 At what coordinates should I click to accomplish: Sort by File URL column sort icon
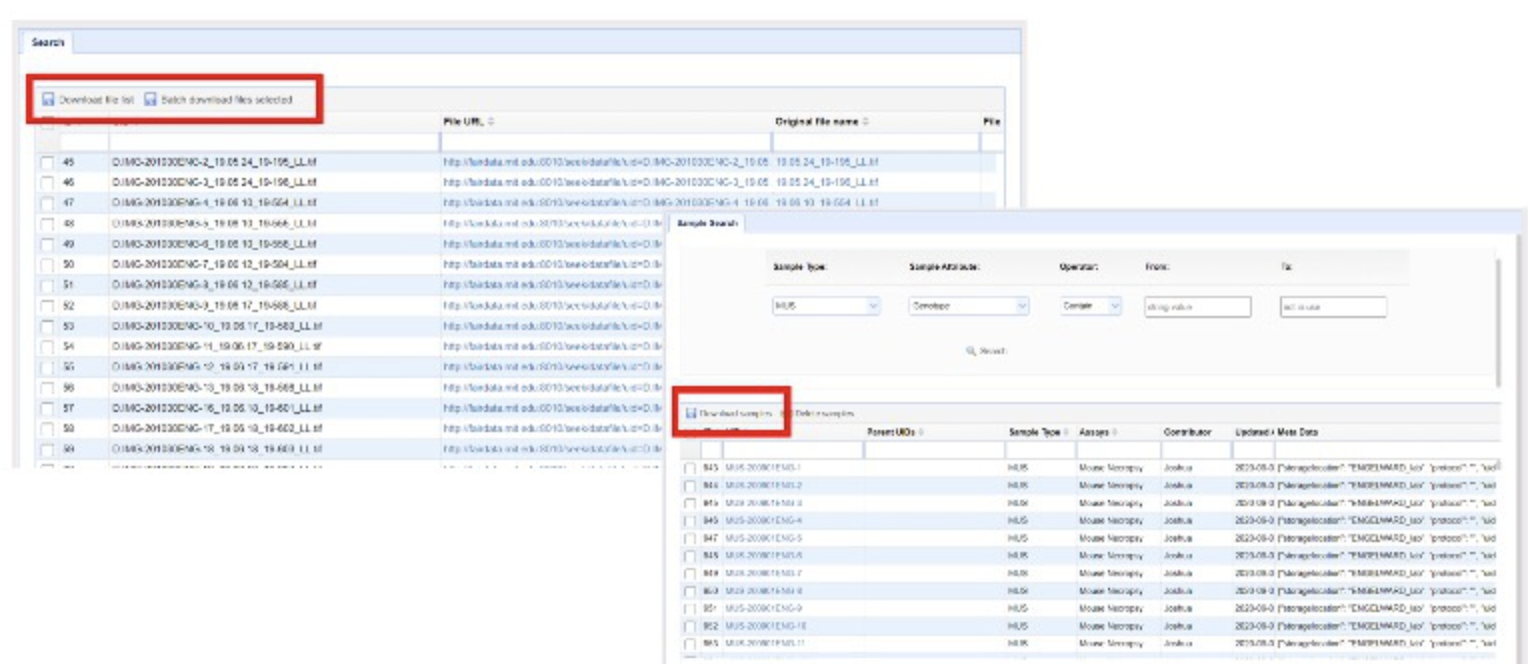(x=491, y=122)
